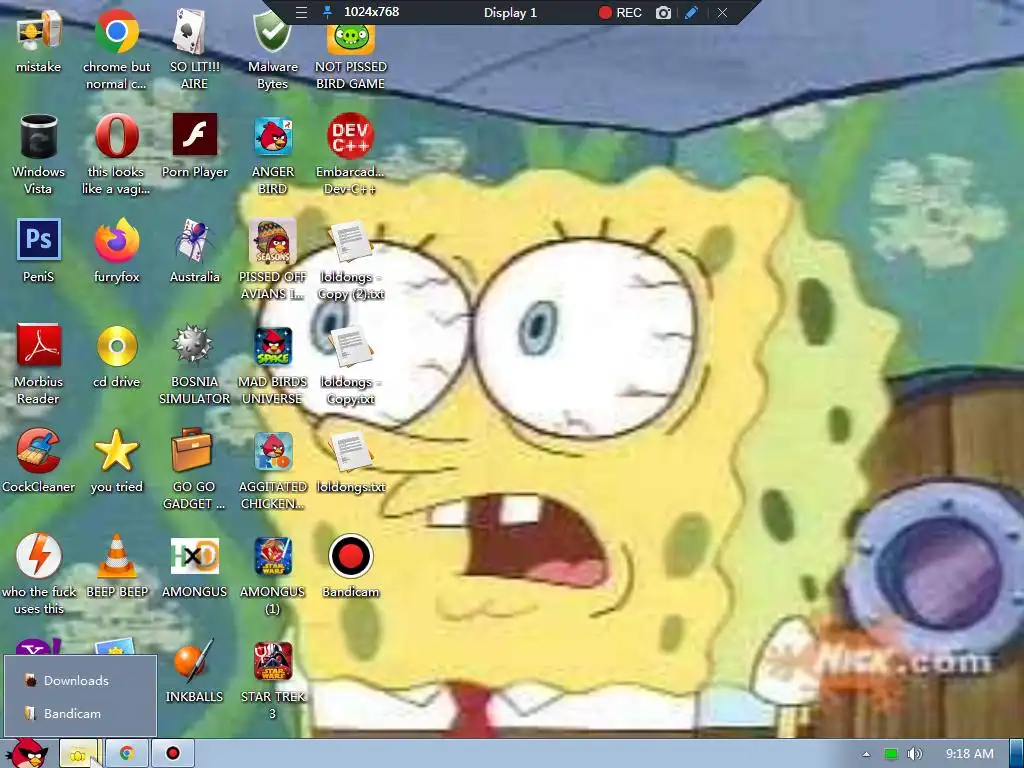Show hidden tray icons arrow
The image size is (1024, 768).
[867, 754]
